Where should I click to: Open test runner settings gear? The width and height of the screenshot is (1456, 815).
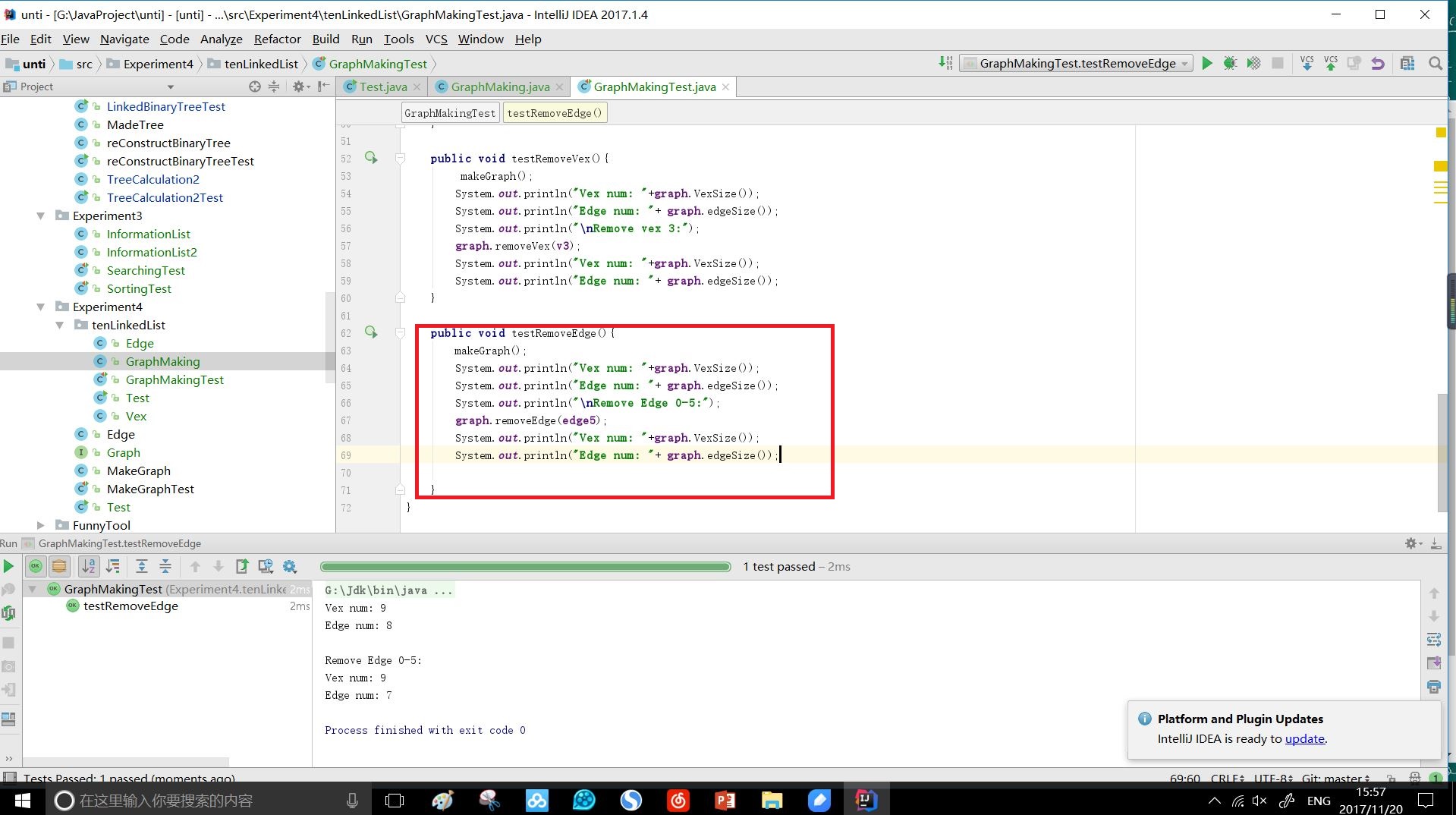click(289, 566)
